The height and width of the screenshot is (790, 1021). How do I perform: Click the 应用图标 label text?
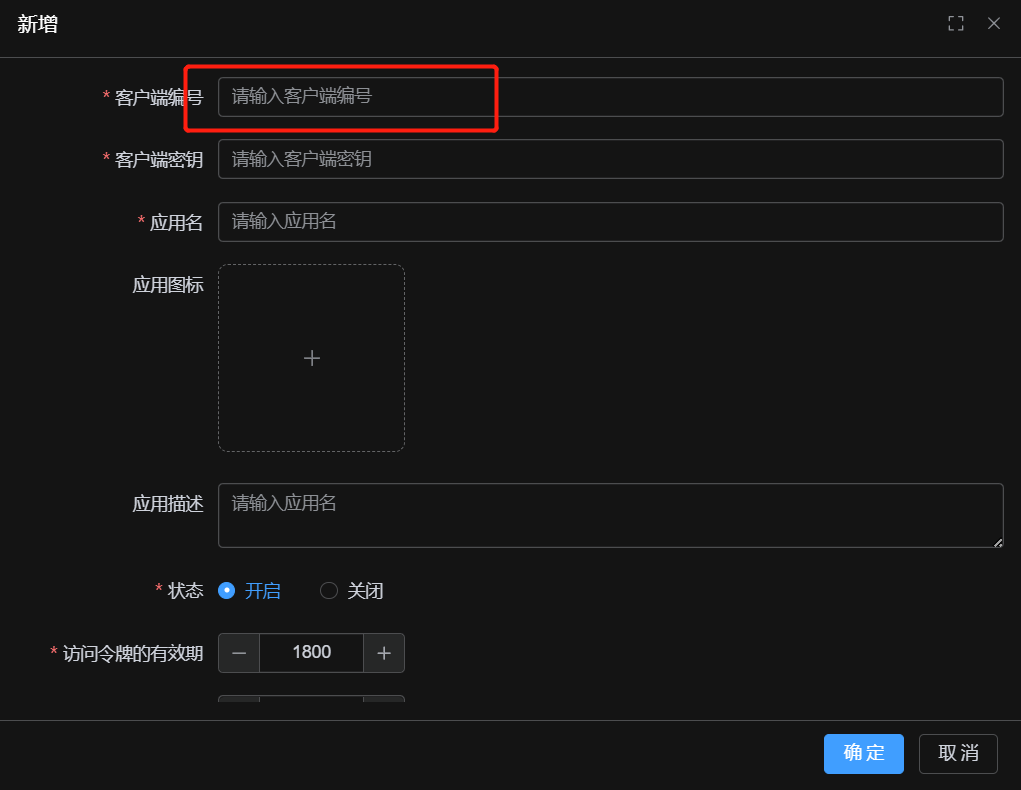coord(168,285)
